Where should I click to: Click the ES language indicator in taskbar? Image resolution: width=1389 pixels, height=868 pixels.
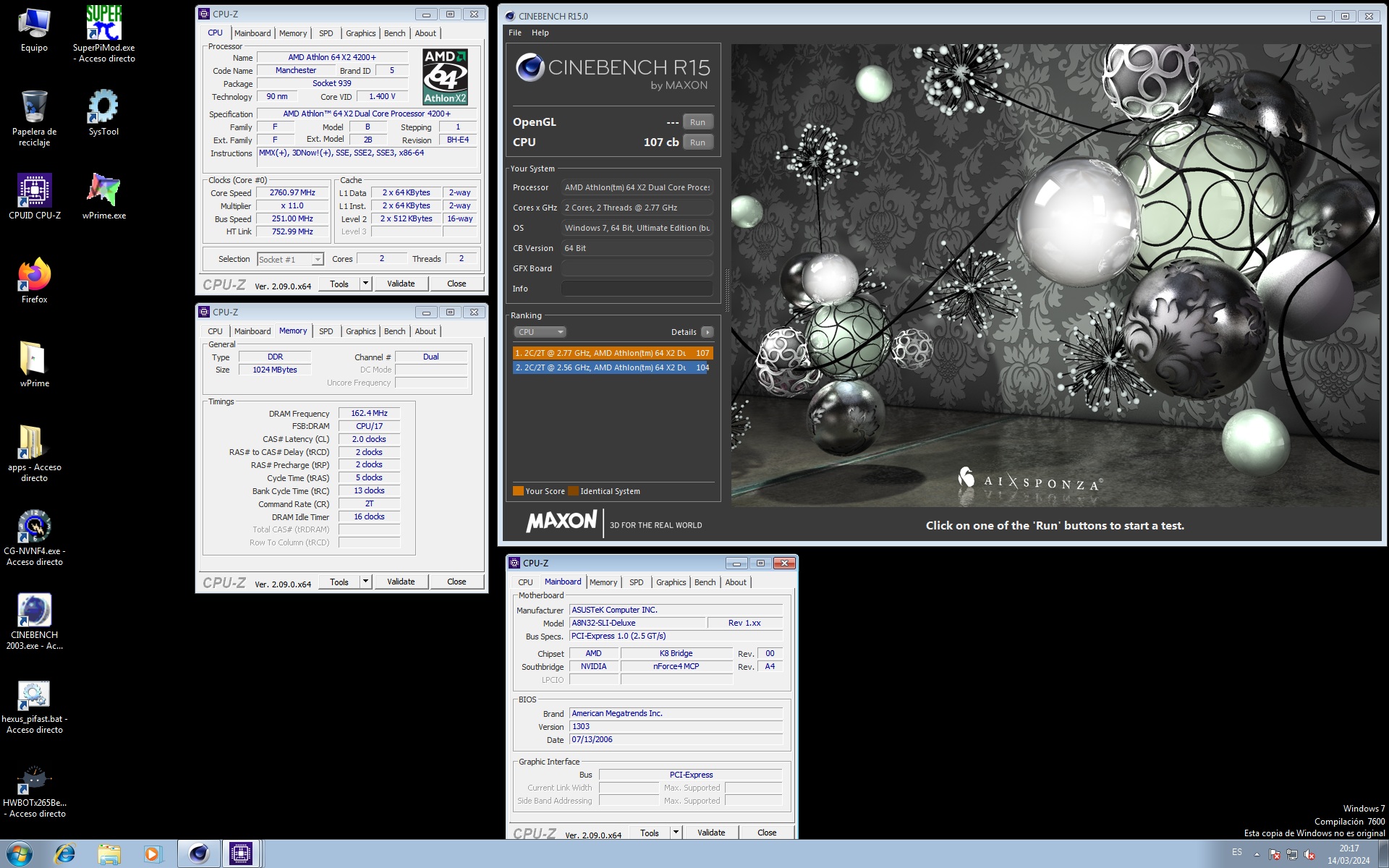coord(1237,852)
